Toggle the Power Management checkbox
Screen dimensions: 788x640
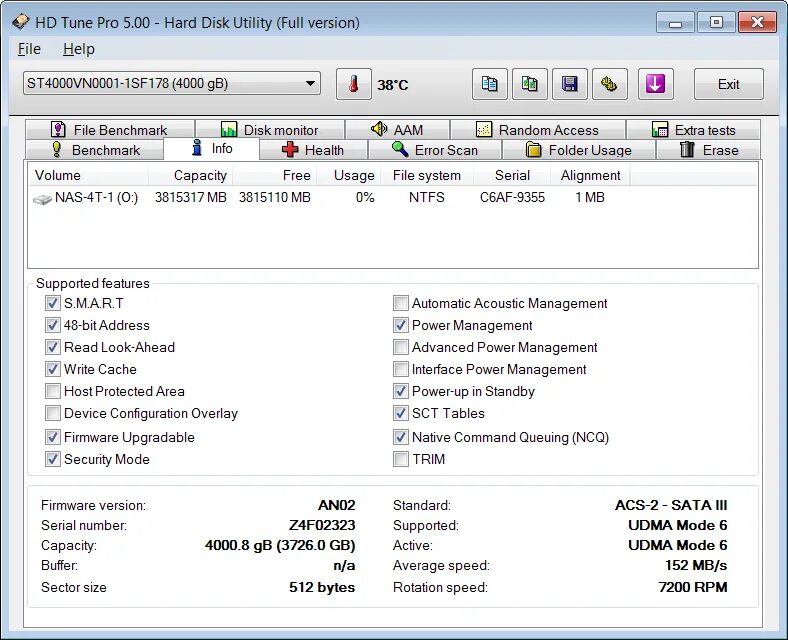pyautogui.click(x=401, y=325)
